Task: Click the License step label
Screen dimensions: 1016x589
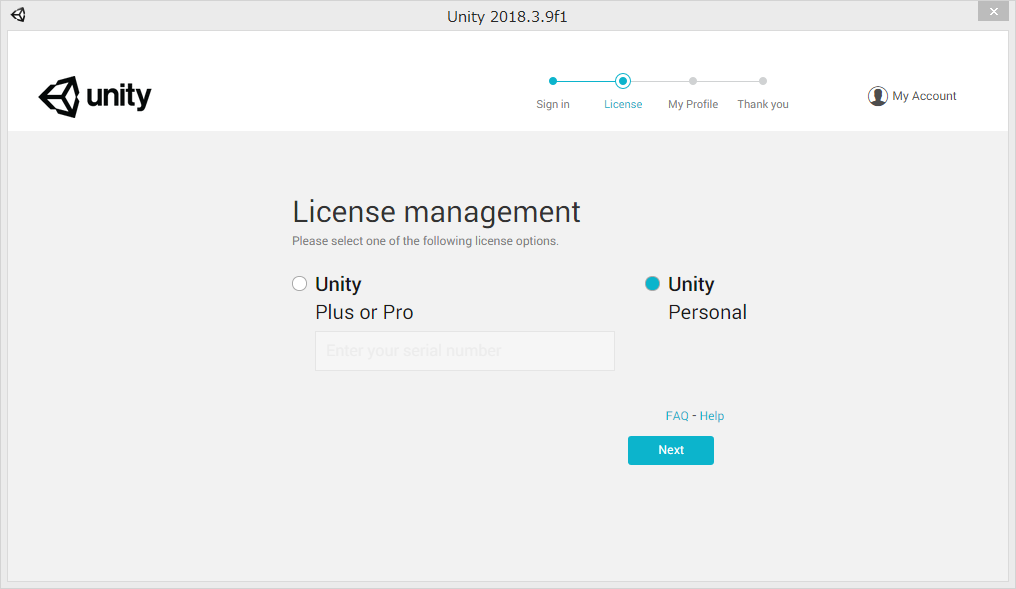Action: point(623,104)
